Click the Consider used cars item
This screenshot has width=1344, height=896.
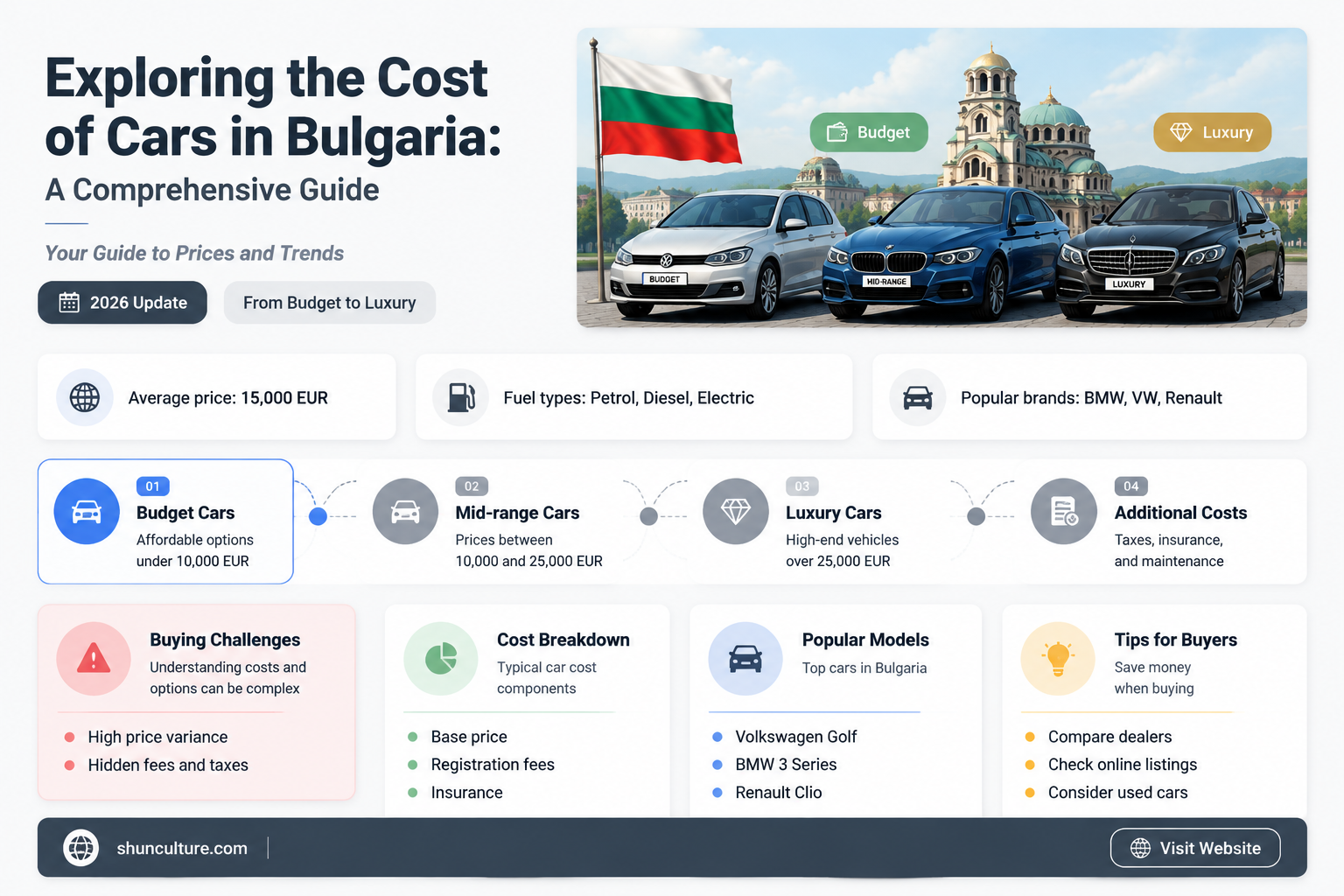pyautogui.click(x=1117, y=793)
